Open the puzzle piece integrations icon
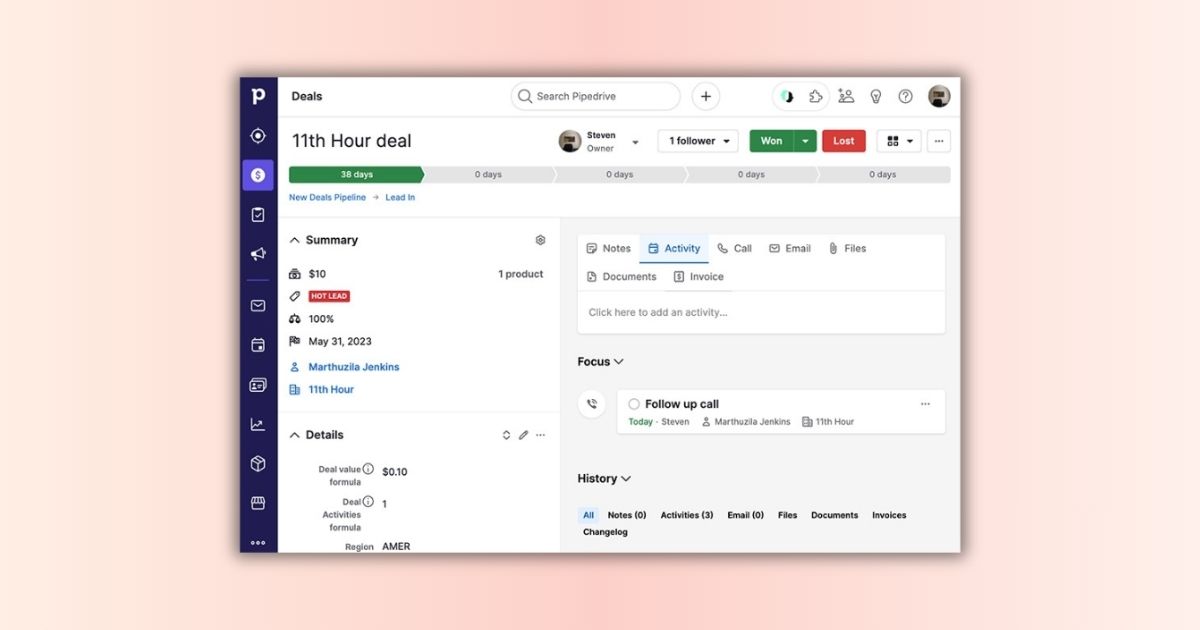The height and width of the screenshot is (630, 1200). coord(816,96)
